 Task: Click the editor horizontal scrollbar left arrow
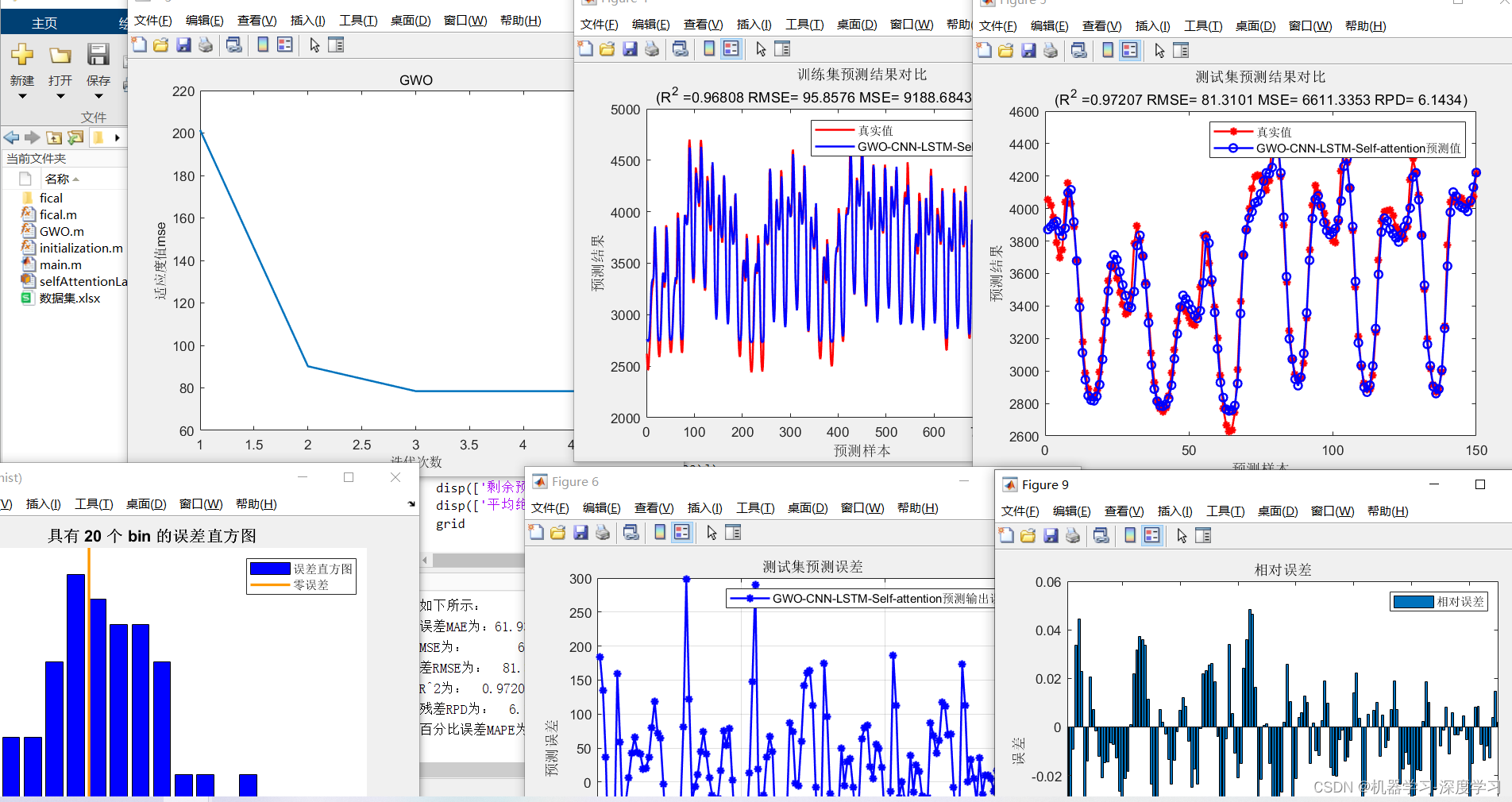425,561
